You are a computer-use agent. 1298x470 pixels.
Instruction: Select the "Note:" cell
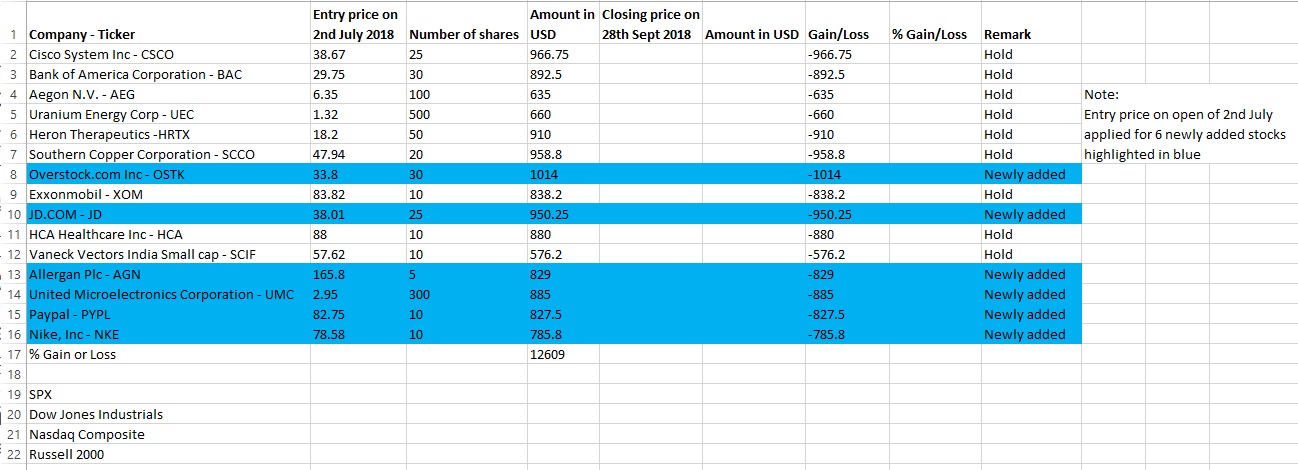(1103, 94)
